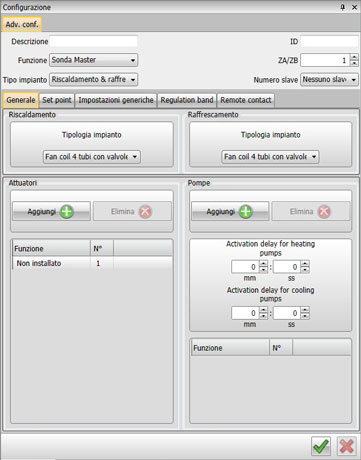Switch to the Set point tab
Viewport: 361px width, 460px height.
(x=57, y=100)
